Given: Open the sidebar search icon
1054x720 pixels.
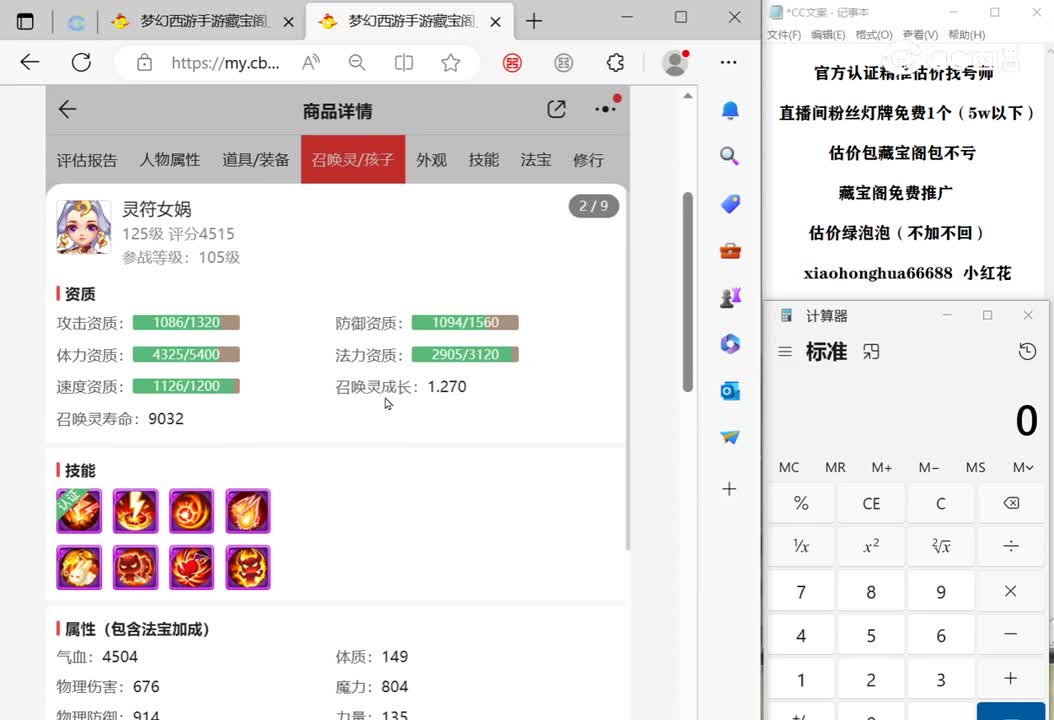Looking at the screenshot, I should (x=730, y=157).
